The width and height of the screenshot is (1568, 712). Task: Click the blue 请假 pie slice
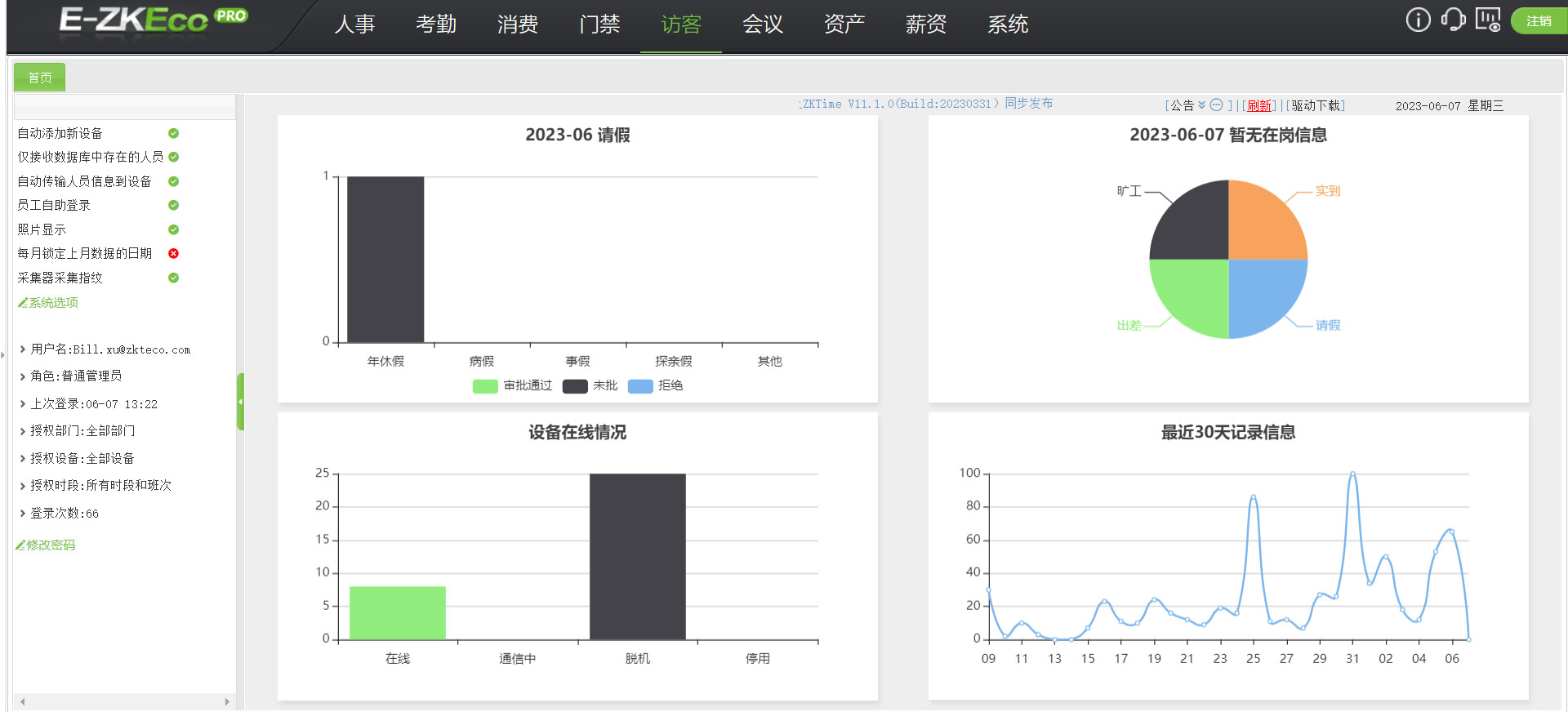tap(1262, 294)
